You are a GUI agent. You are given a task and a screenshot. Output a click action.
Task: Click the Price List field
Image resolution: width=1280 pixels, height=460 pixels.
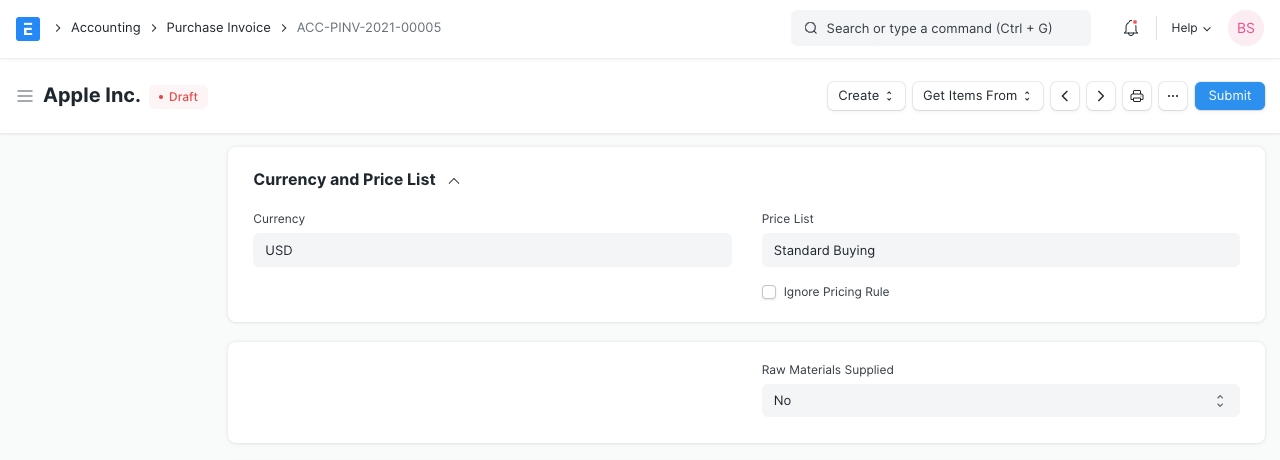(x=1000, y=250)
